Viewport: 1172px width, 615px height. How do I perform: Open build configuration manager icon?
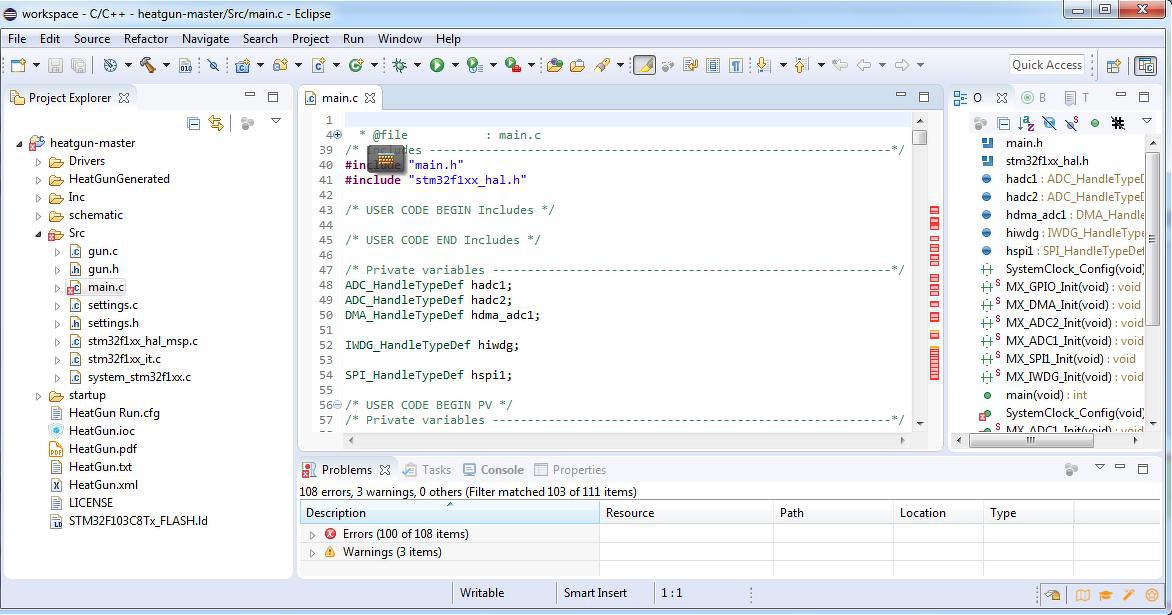point(111,65)
